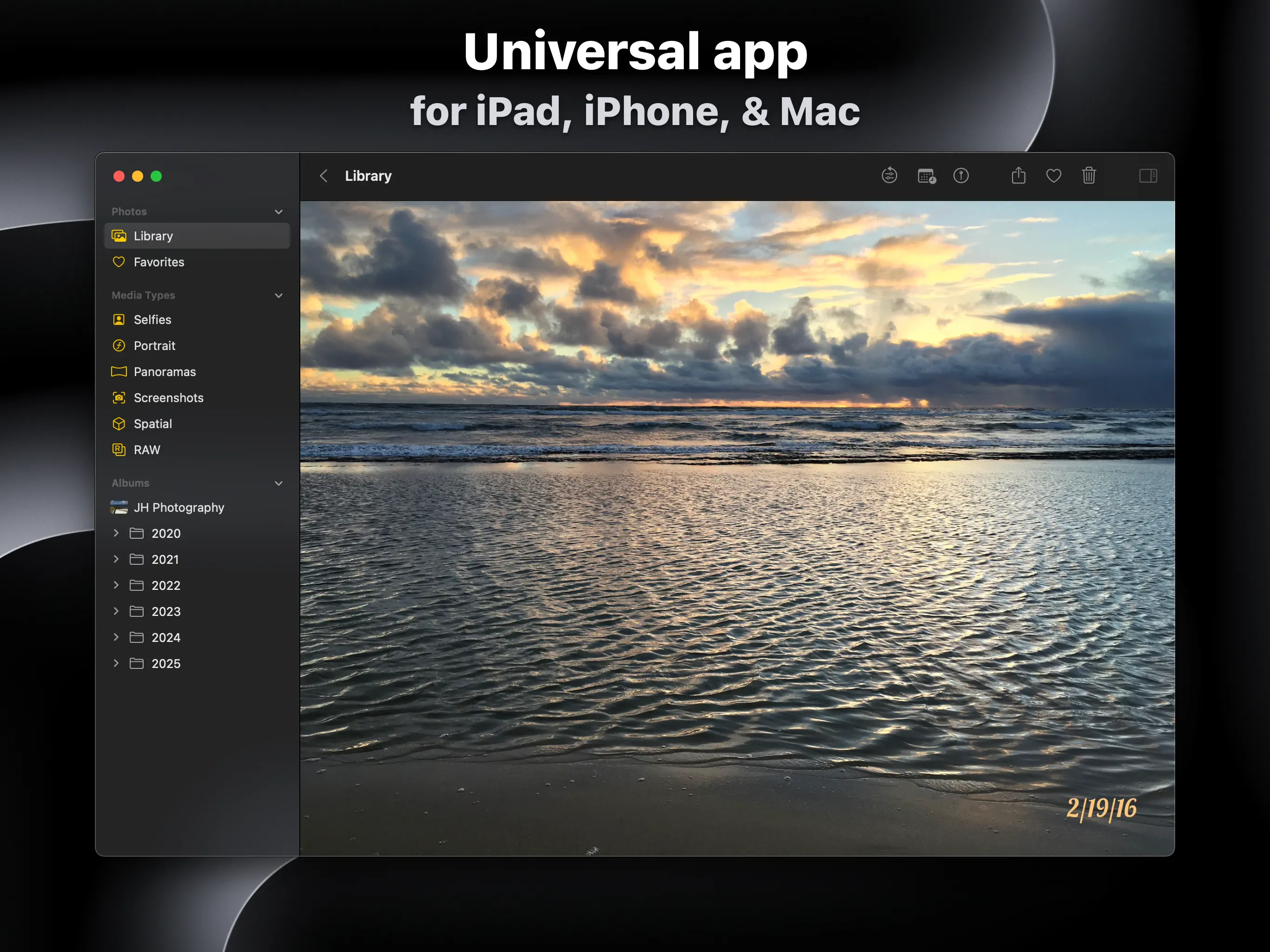Click the green full-screen window button
Viewport: 1270px width, 952px height.
(x=156, y=176)
